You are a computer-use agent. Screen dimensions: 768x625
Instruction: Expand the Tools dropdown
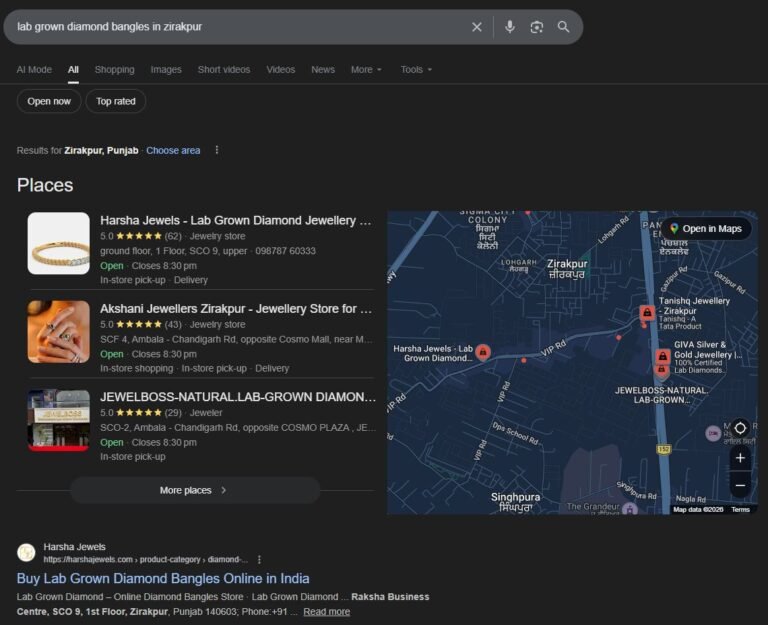tap(416, 70)
